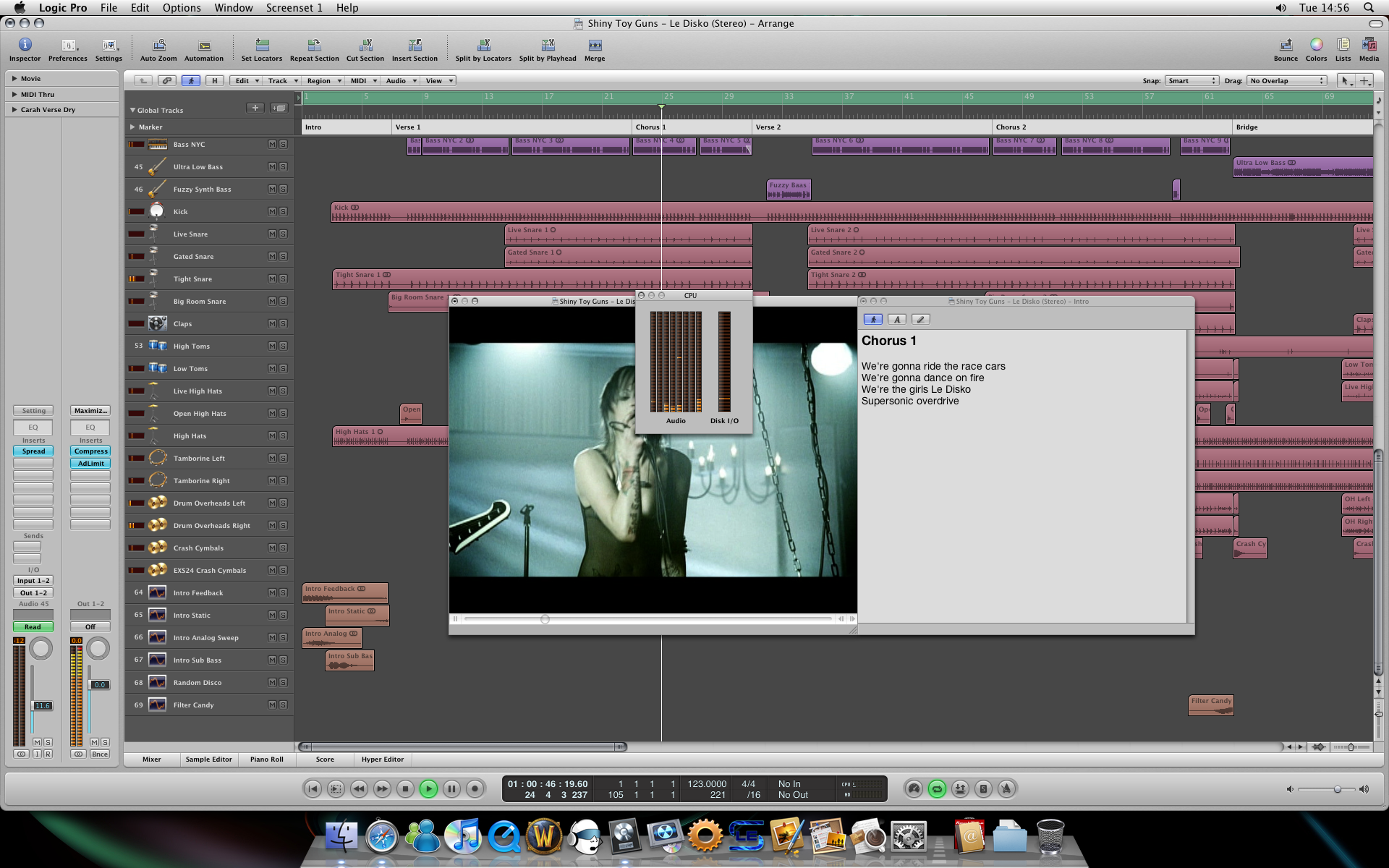Click Repeat Section icon

coord(314,49)
